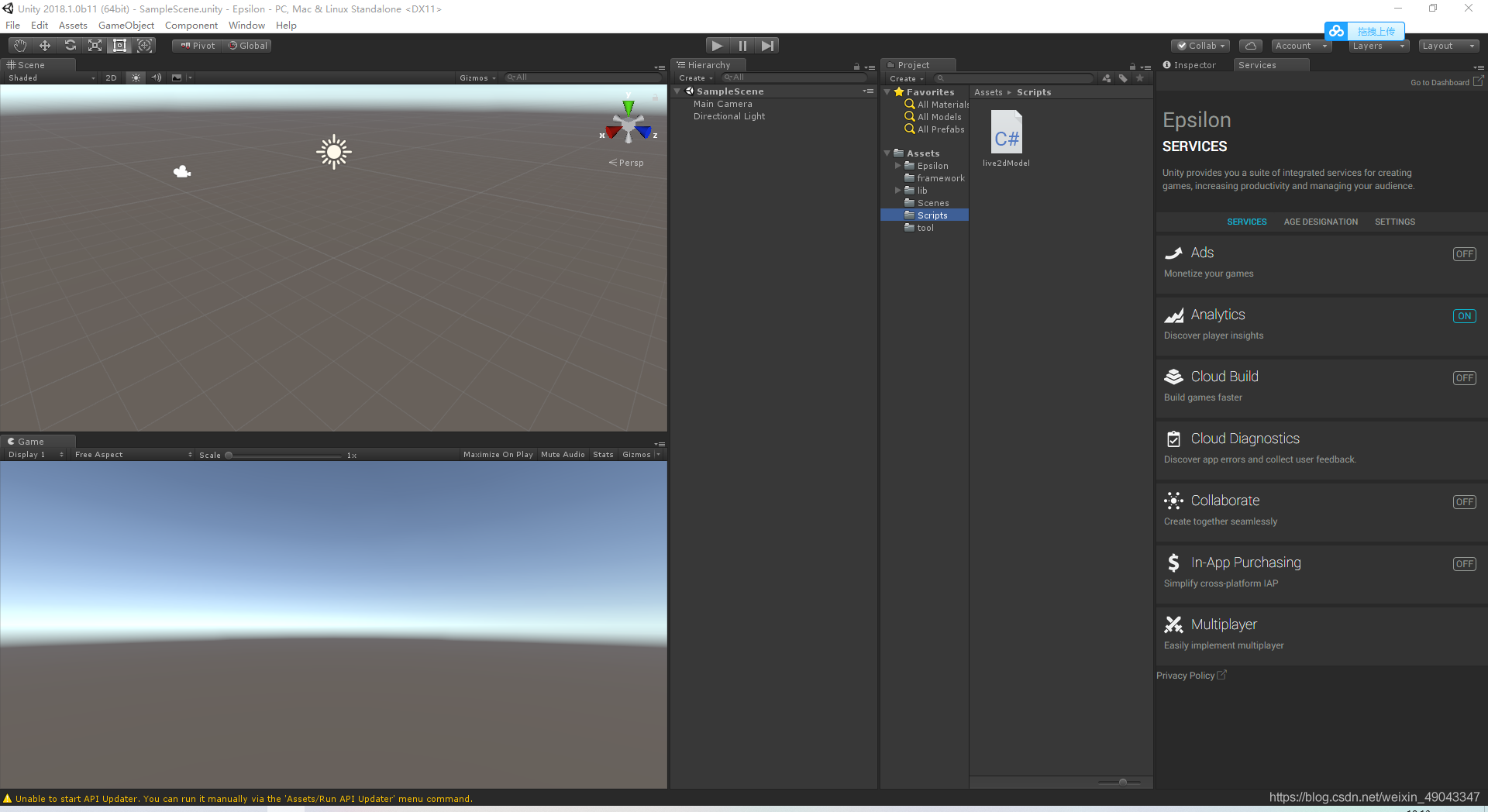Click the Project search-by-label tag icon
The image size is (1488, 812).
1123,78
